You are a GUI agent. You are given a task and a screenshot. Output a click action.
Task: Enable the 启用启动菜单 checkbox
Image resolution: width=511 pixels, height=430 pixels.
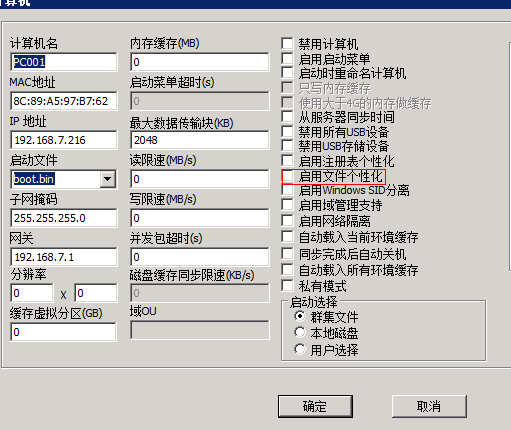(x=287, y=58)
